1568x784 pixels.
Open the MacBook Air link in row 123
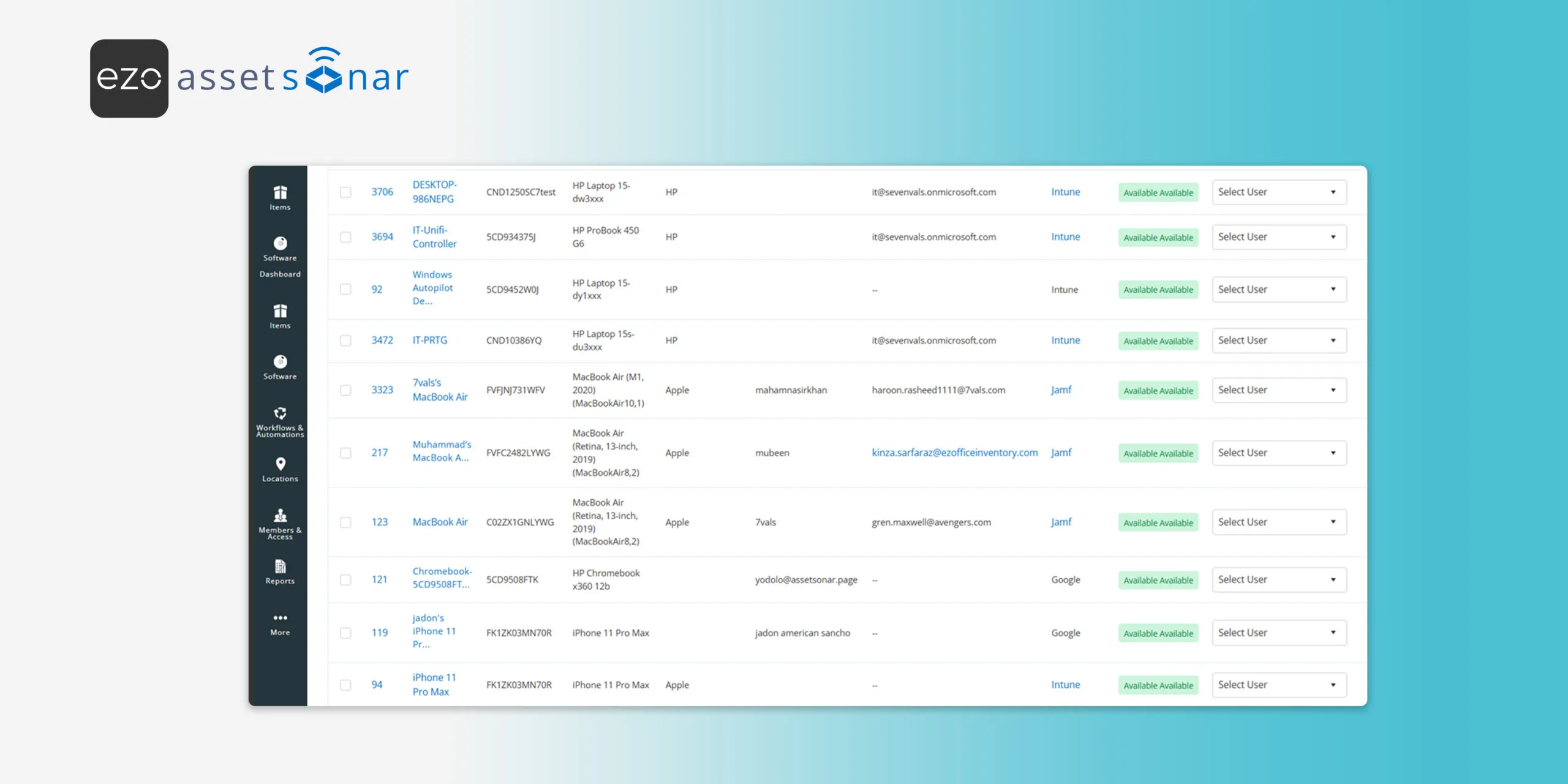[440, 522]
